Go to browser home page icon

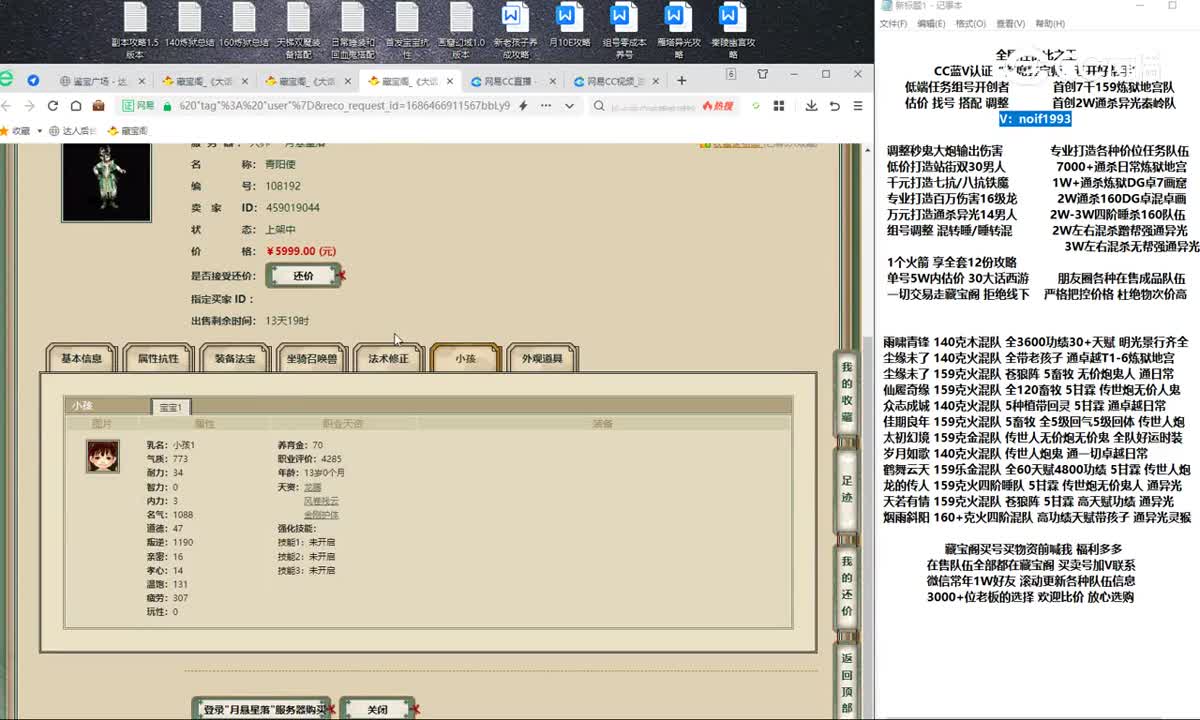click(x=75, y=106)
